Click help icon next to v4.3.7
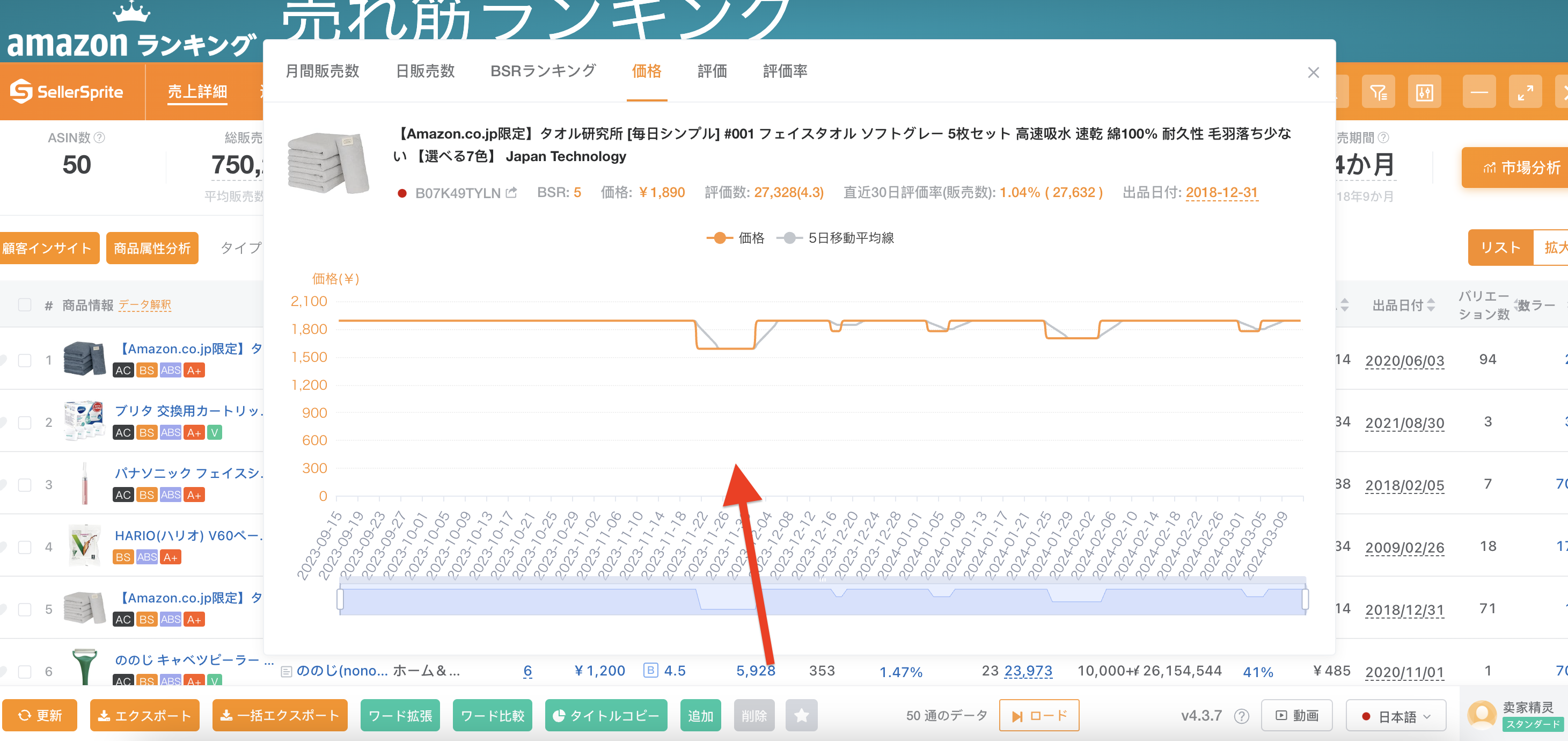This screenshot has width=1568, height=741. coord(1242,716)
